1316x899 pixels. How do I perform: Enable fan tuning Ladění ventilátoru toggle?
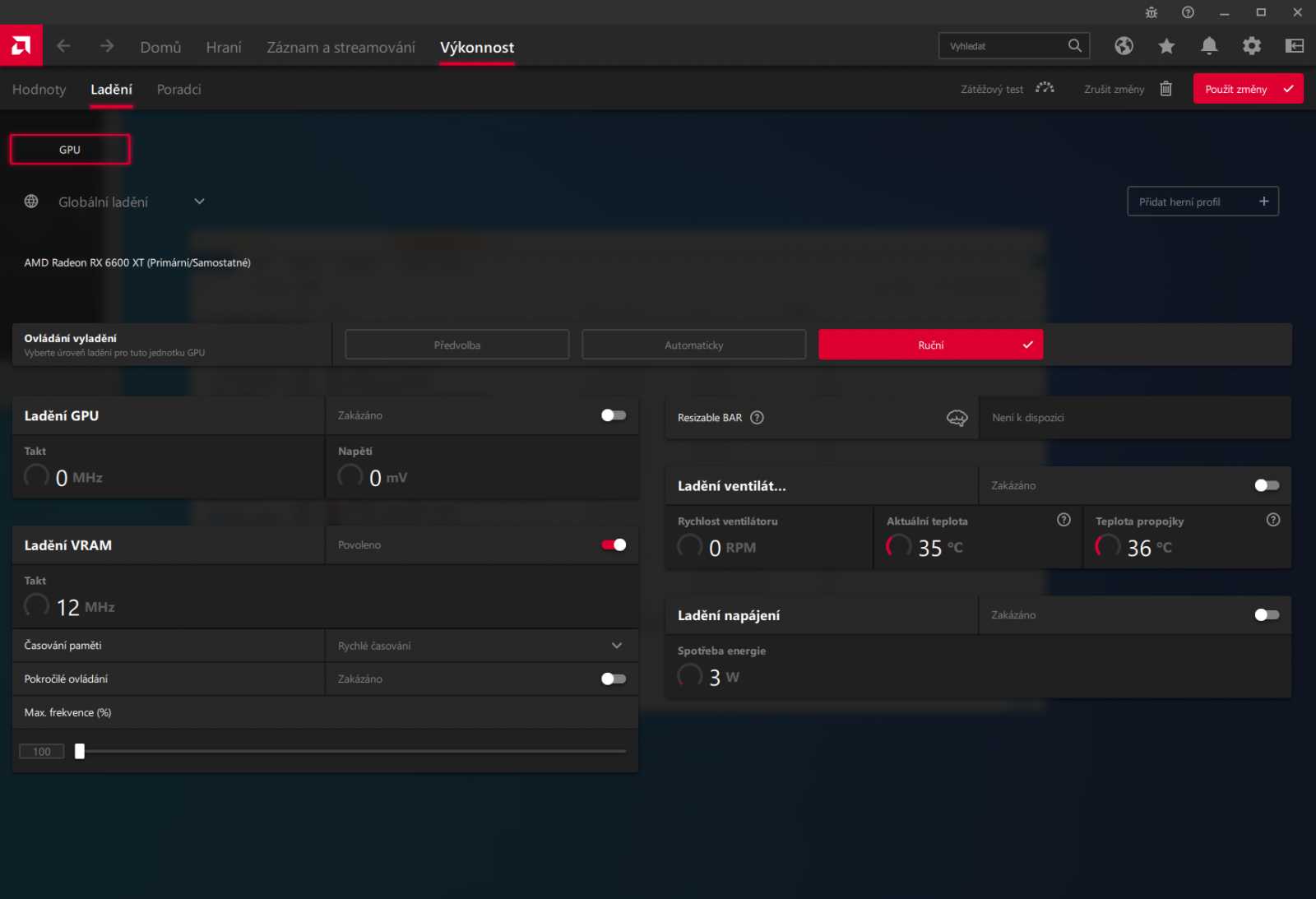[x=1267, y=485]
